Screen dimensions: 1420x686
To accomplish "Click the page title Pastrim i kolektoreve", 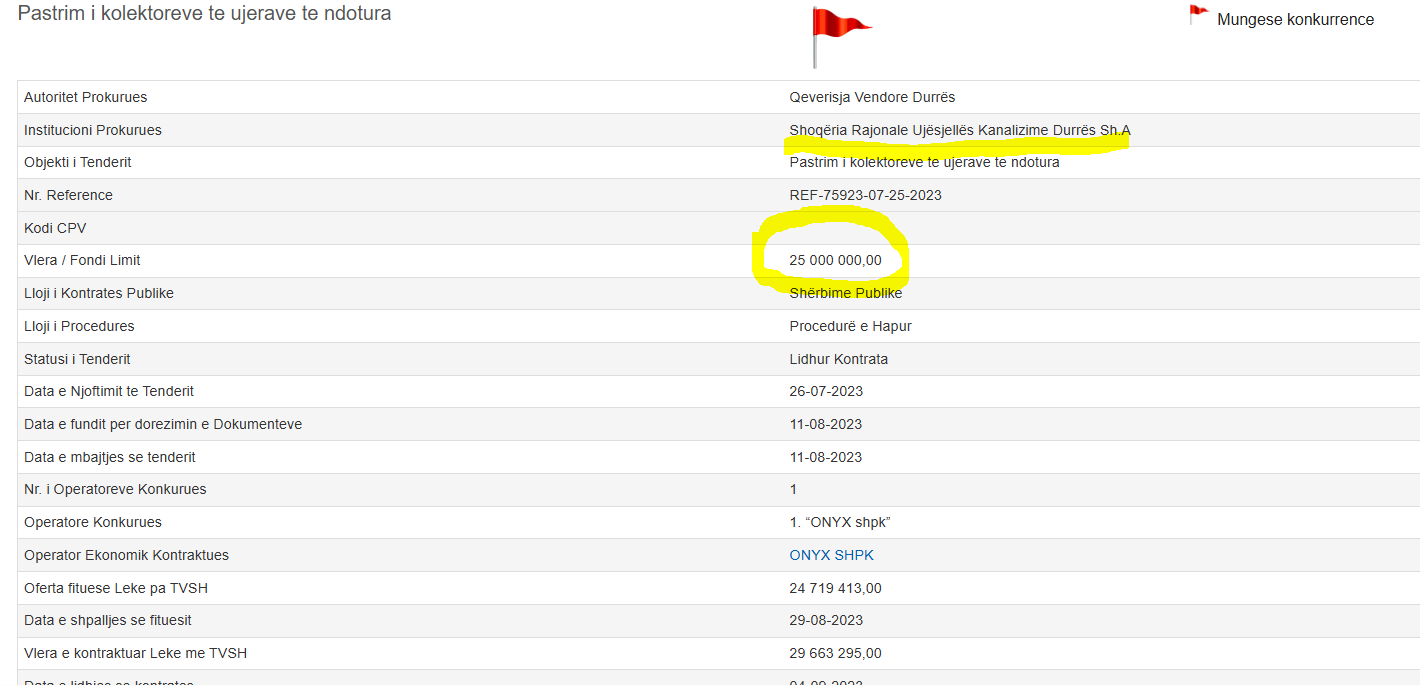I will click(x=204, y=14).
